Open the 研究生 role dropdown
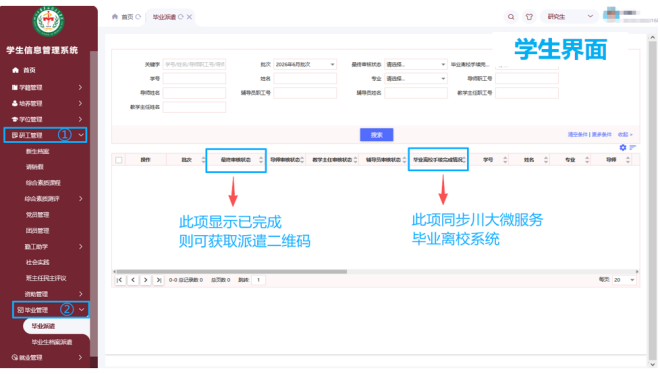The width and height of the screenshot is (660, 374). [x=569, y=17]
